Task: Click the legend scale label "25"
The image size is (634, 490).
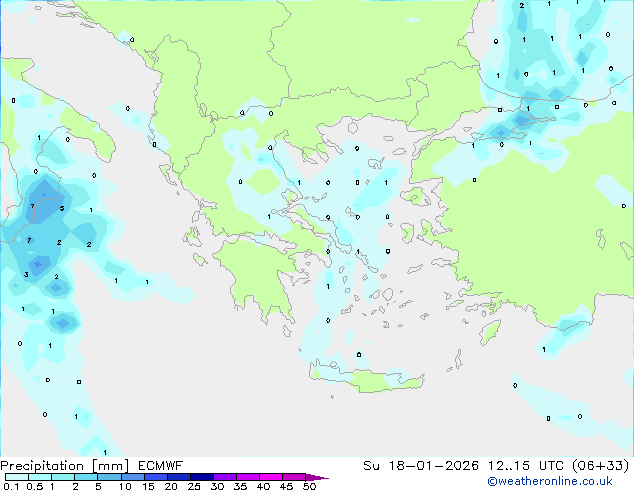Action: click(194, 486)
